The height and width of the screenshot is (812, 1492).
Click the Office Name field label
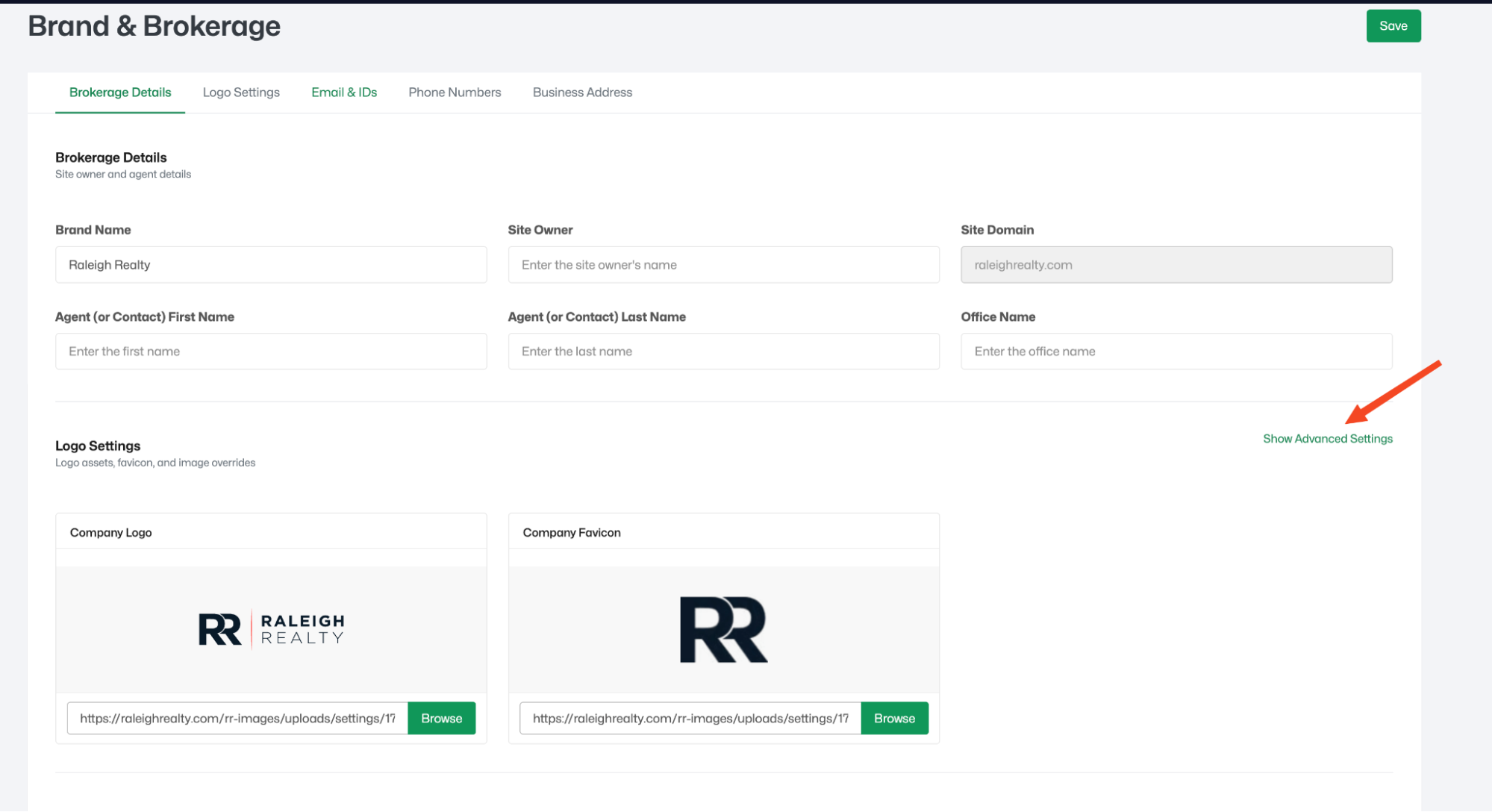coord(998,316)
